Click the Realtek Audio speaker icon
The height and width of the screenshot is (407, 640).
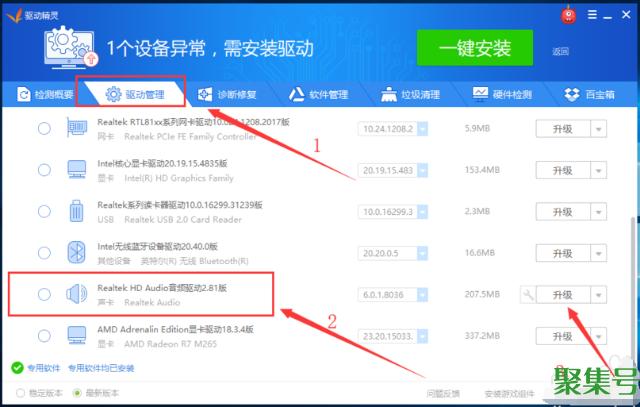tap(77, 294)
